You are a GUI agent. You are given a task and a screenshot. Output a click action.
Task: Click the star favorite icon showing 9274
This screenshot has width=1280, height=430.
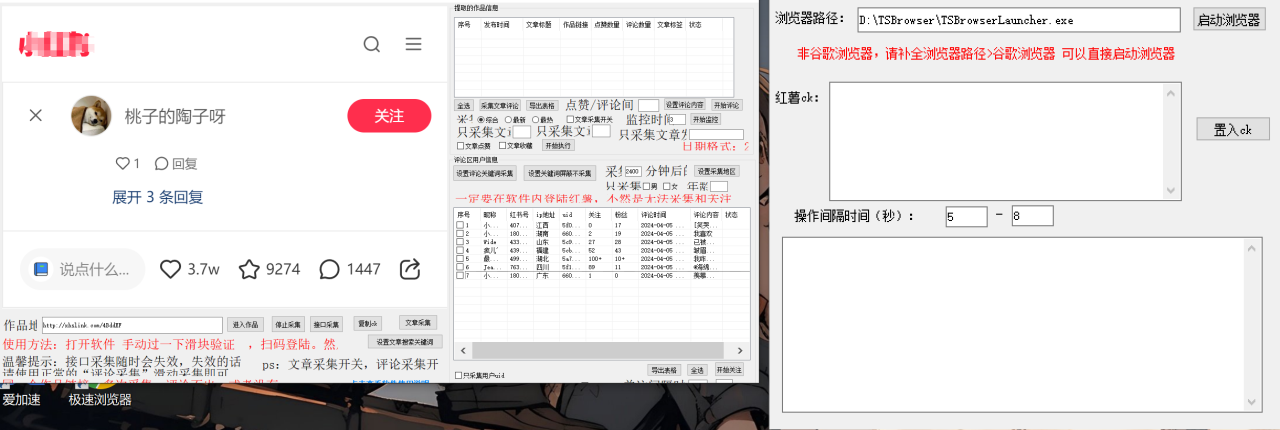coord(250,269)
